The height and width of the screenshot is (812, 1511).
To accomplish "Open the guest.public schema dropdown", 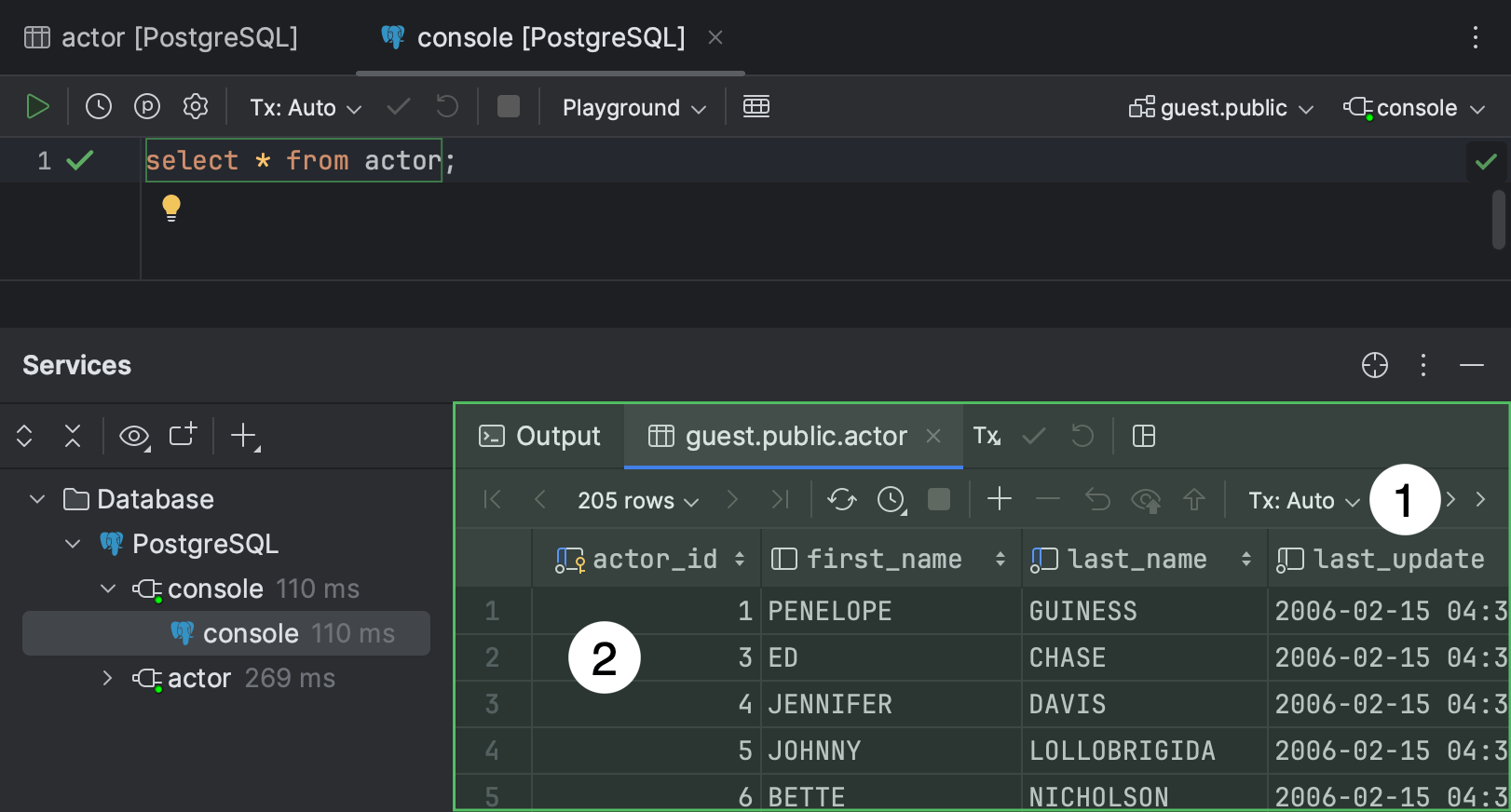I will (x=1221, y=108).
